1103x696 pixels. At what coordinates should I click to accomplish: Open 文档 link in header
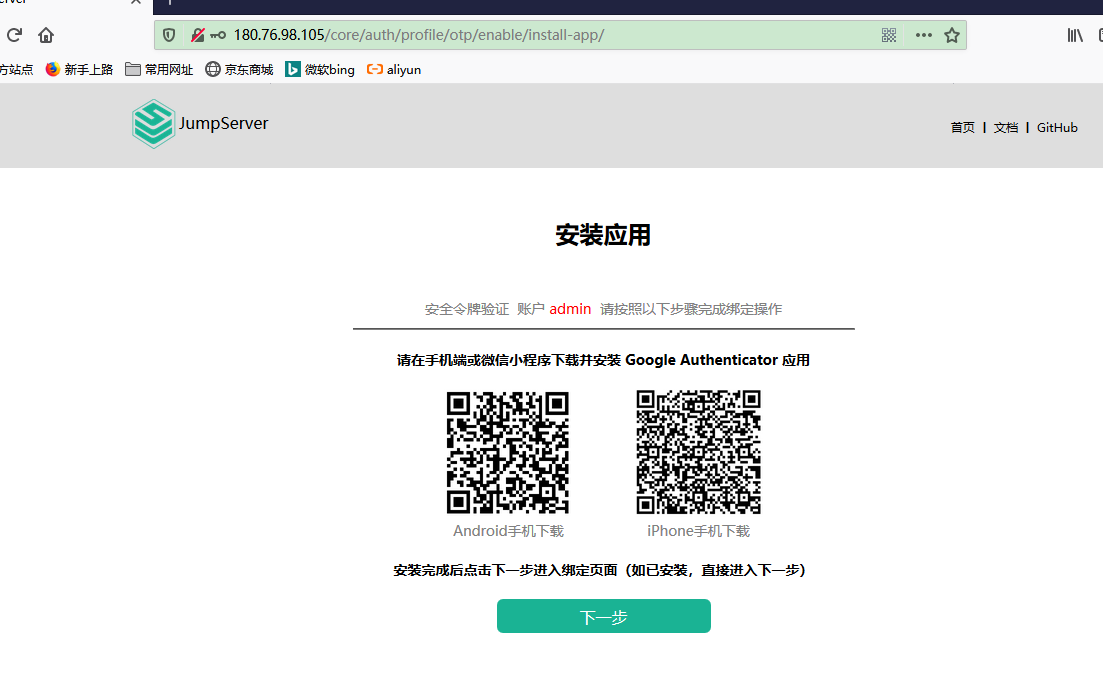[x=1006, y=127]
